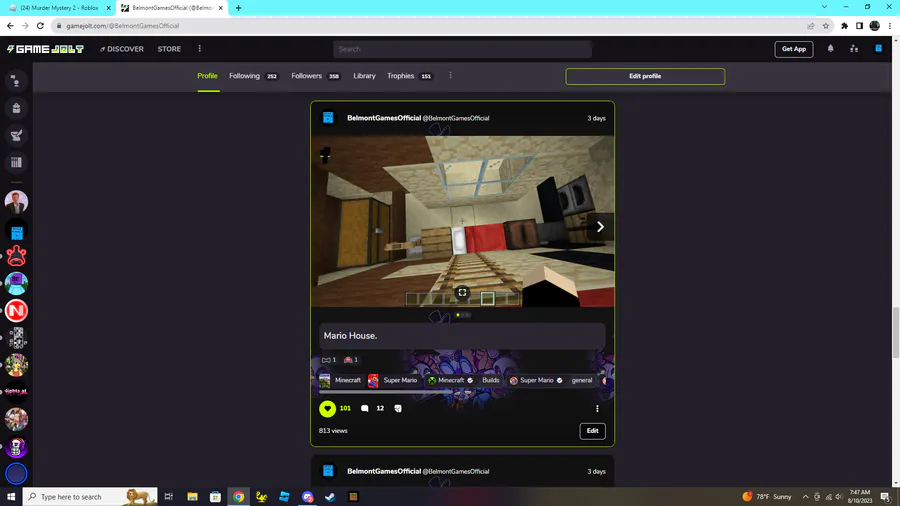The width and height of the screenshot is (900, 506).
Task: Open the library shelves icon in the sidebar
Action: pyautogui.click(x=16, y=162)
